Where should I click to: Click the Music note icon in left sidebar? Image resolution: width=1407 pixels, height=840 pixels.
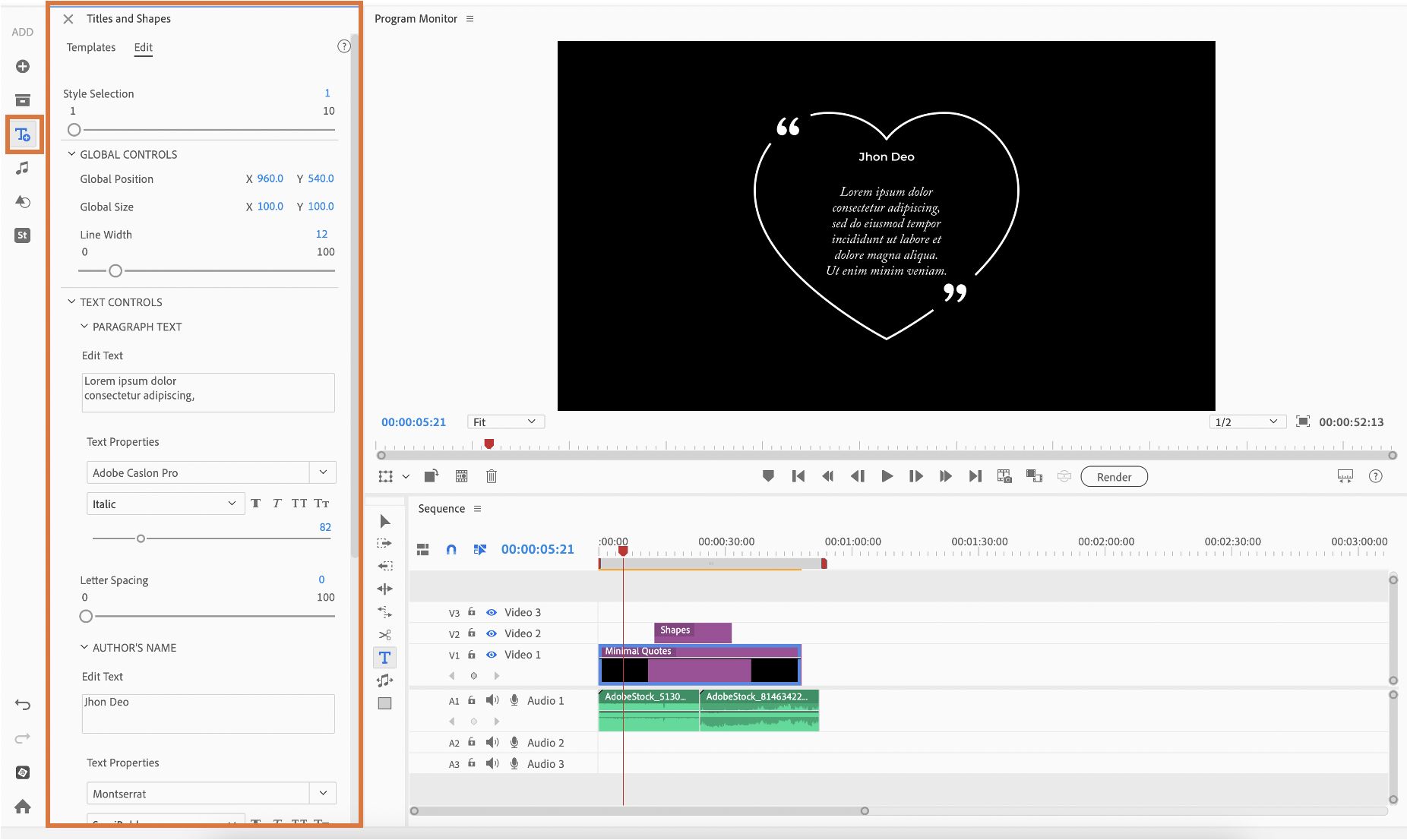click(x=23, y=168)
